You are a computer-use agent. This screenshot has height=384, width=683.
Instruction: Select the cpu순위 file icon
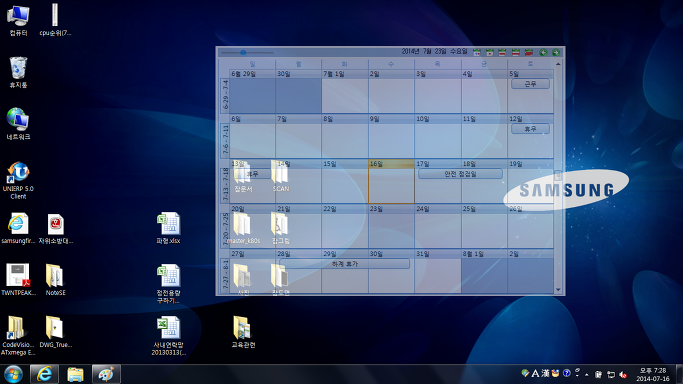click(x=55, y=21)
